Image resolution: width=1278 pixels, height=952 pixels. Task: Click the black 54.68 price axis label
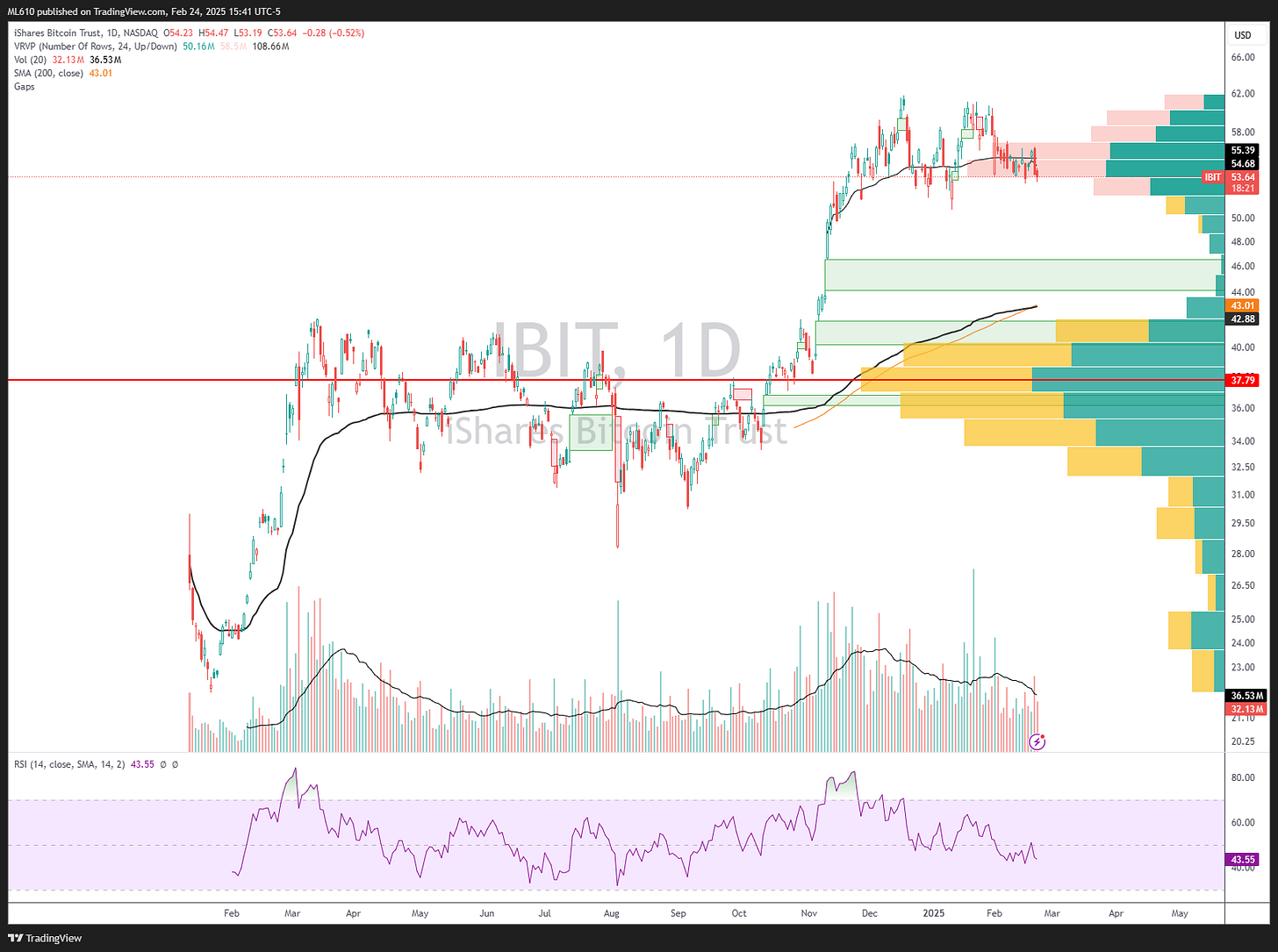(x=1242, y=164)
